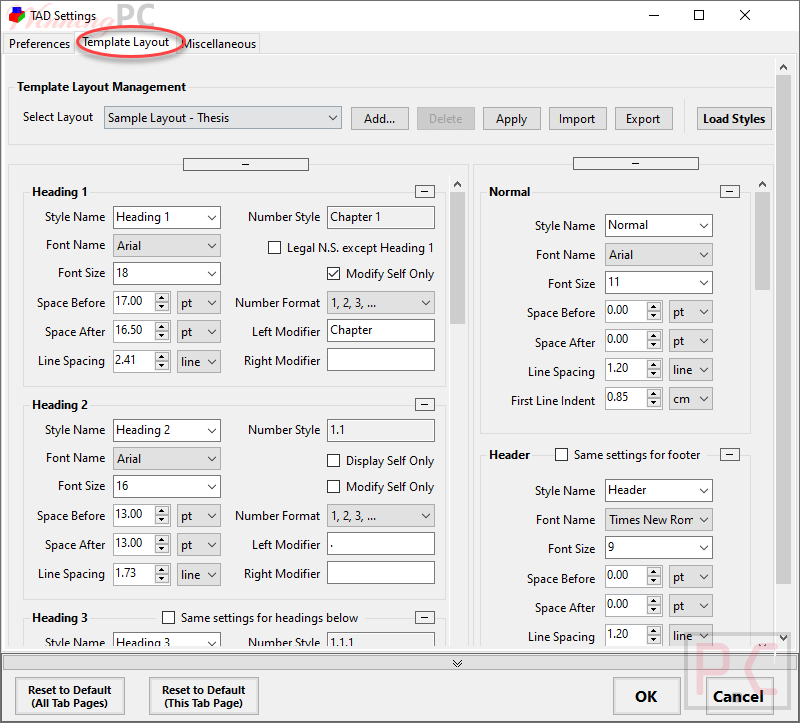This screenshot has width=800, height=723.
Task: Click the main window scrollbar down arrow
Action: click(x=784, y=637)
